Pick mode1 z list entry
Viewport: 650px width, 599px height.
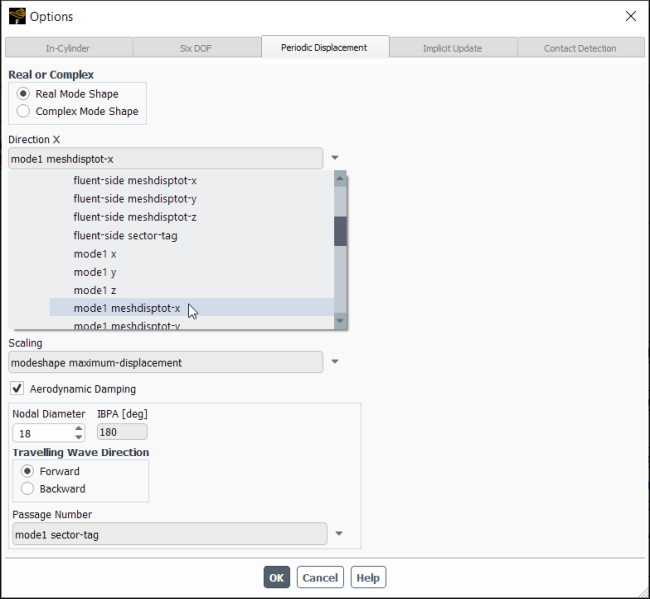tap(95, 290)
